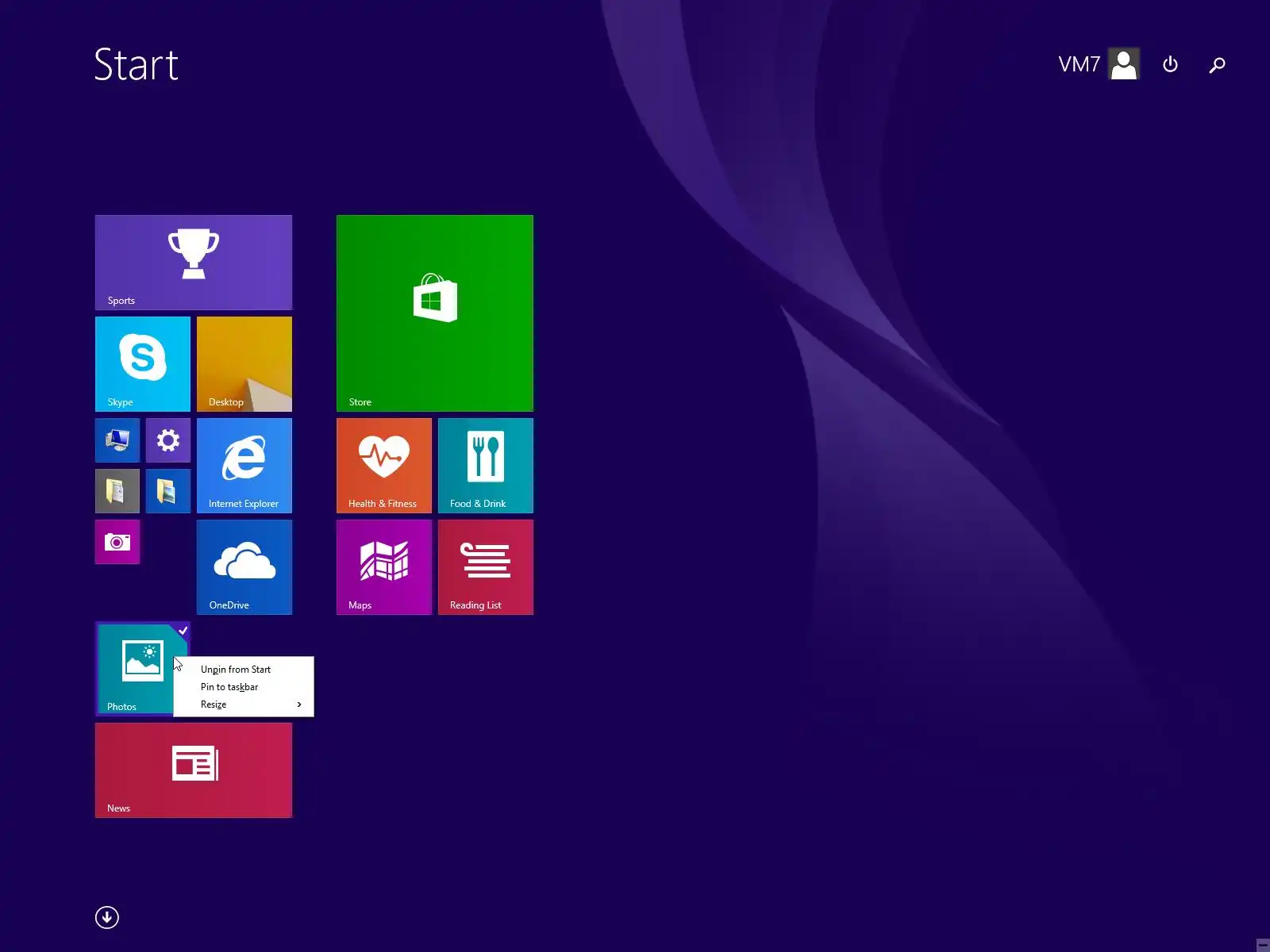Image resolution: width=1270 pixels, height=952 pixels.
Task: Open the PC settings gear tile
Action: (x=168, y=440)
